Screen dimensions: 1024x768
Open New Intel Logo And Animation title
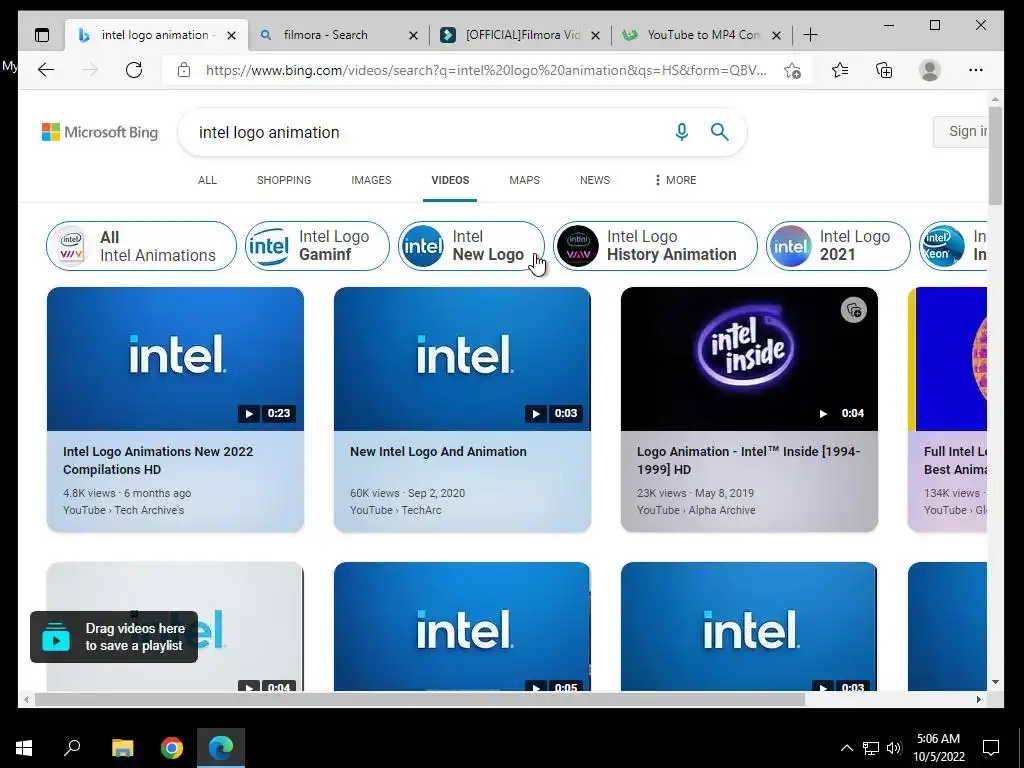point(438,451)
